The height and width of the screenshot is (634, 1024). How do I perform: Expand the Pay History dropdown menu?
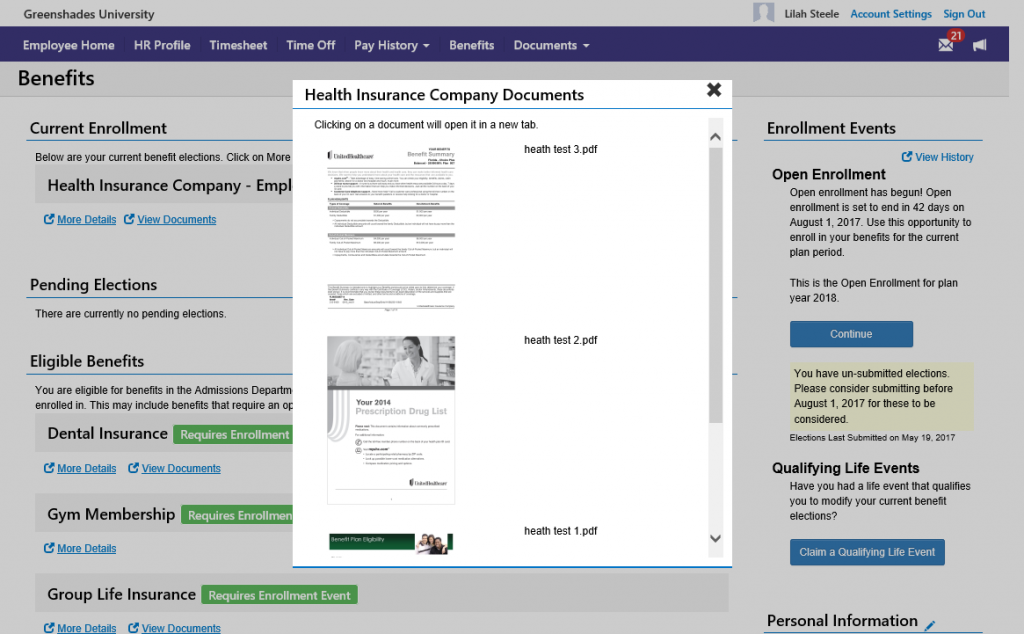point(392,45)
